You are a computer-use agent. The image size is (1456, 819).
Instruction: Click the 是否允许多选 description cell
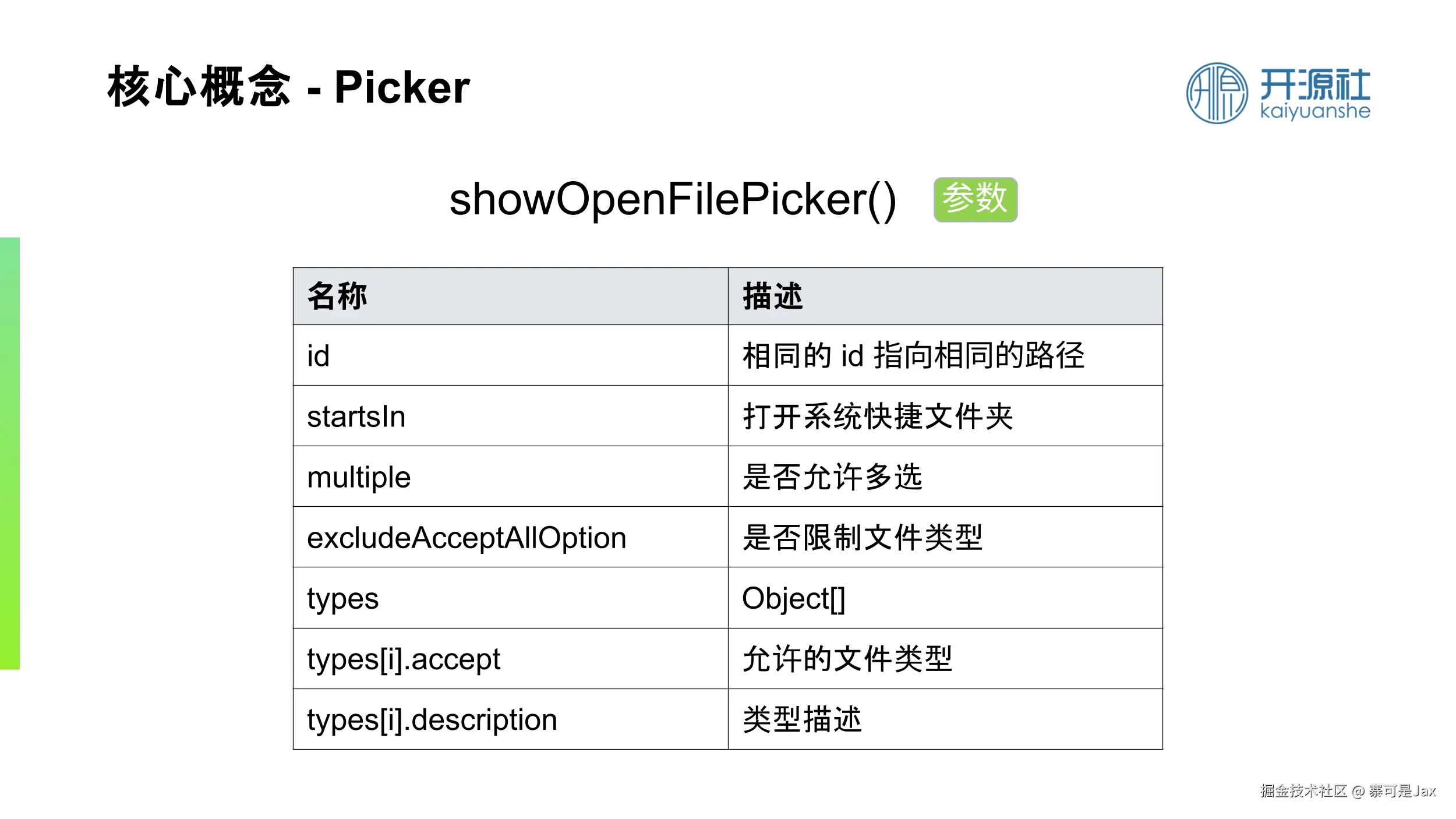[945, 476]
